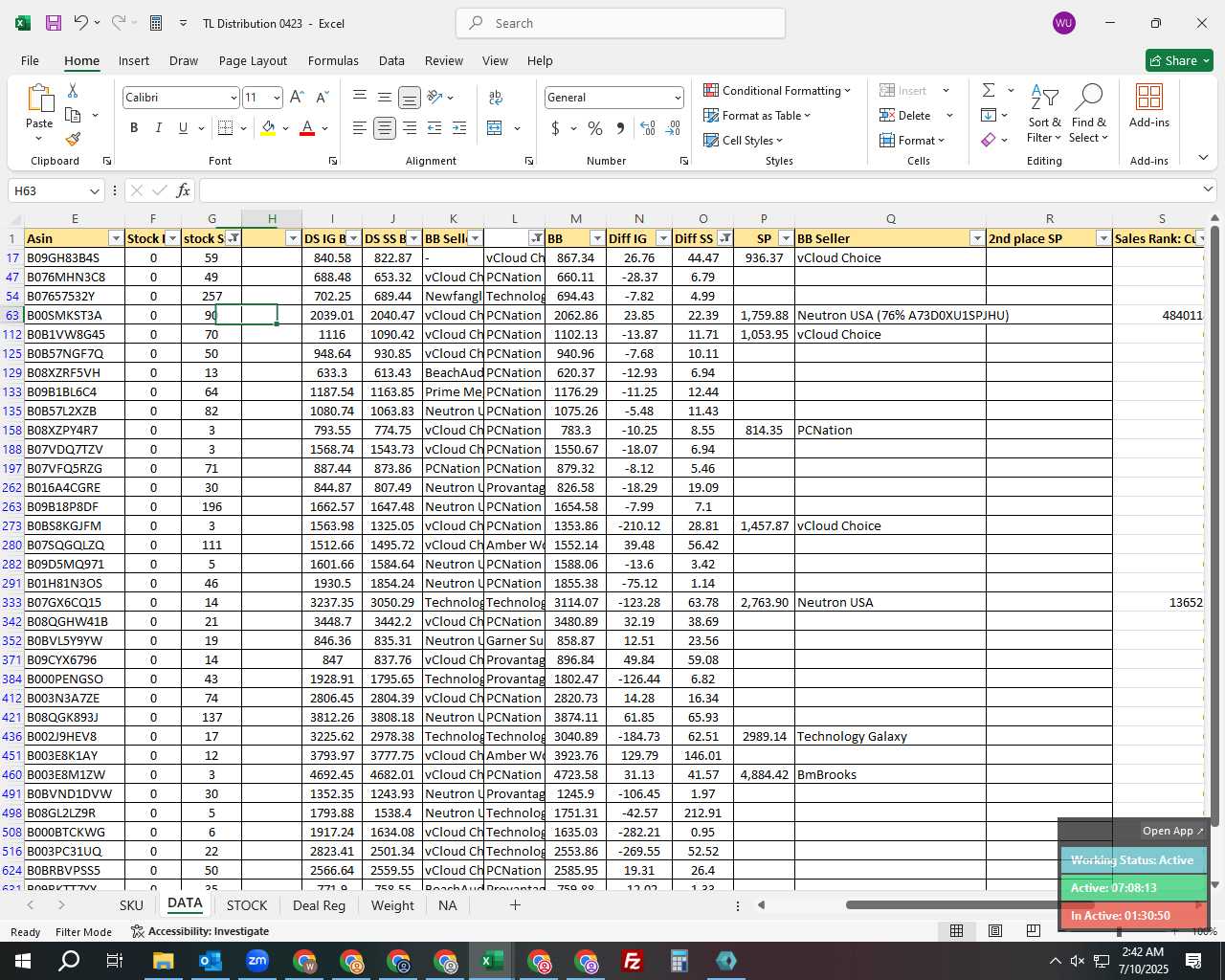Add a new sheet with plus button
The height and width of the screenshot is (980, 1225).
tap(515, 904)
